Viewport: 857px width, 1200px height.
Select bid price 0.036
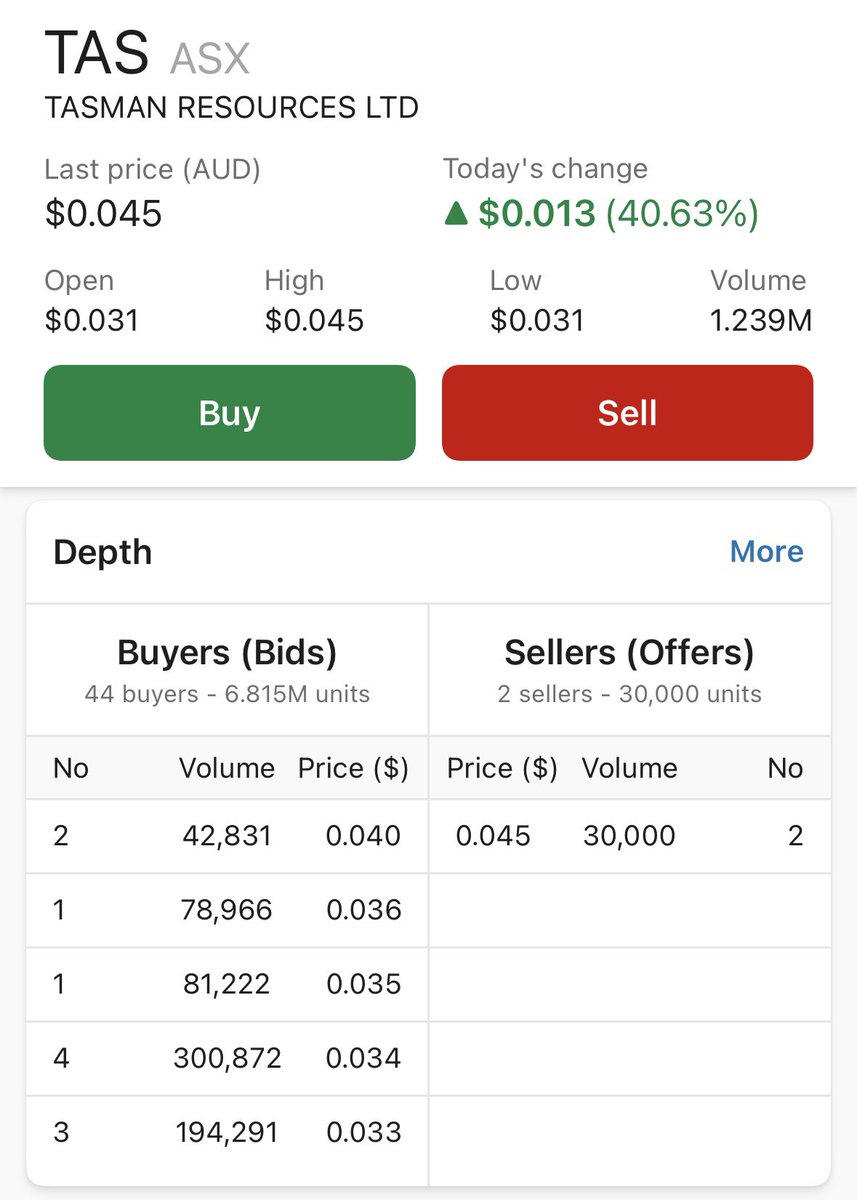click(363, 910)
